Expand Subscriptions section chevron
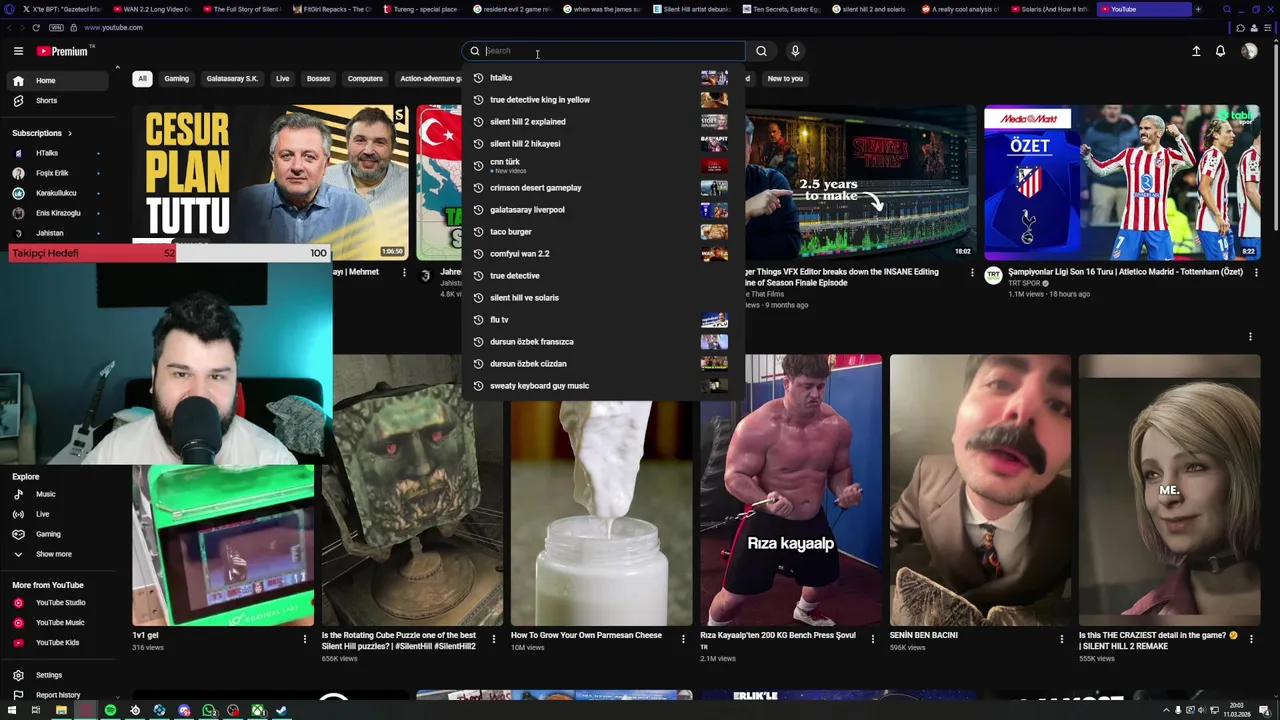 tap(69, 133)
